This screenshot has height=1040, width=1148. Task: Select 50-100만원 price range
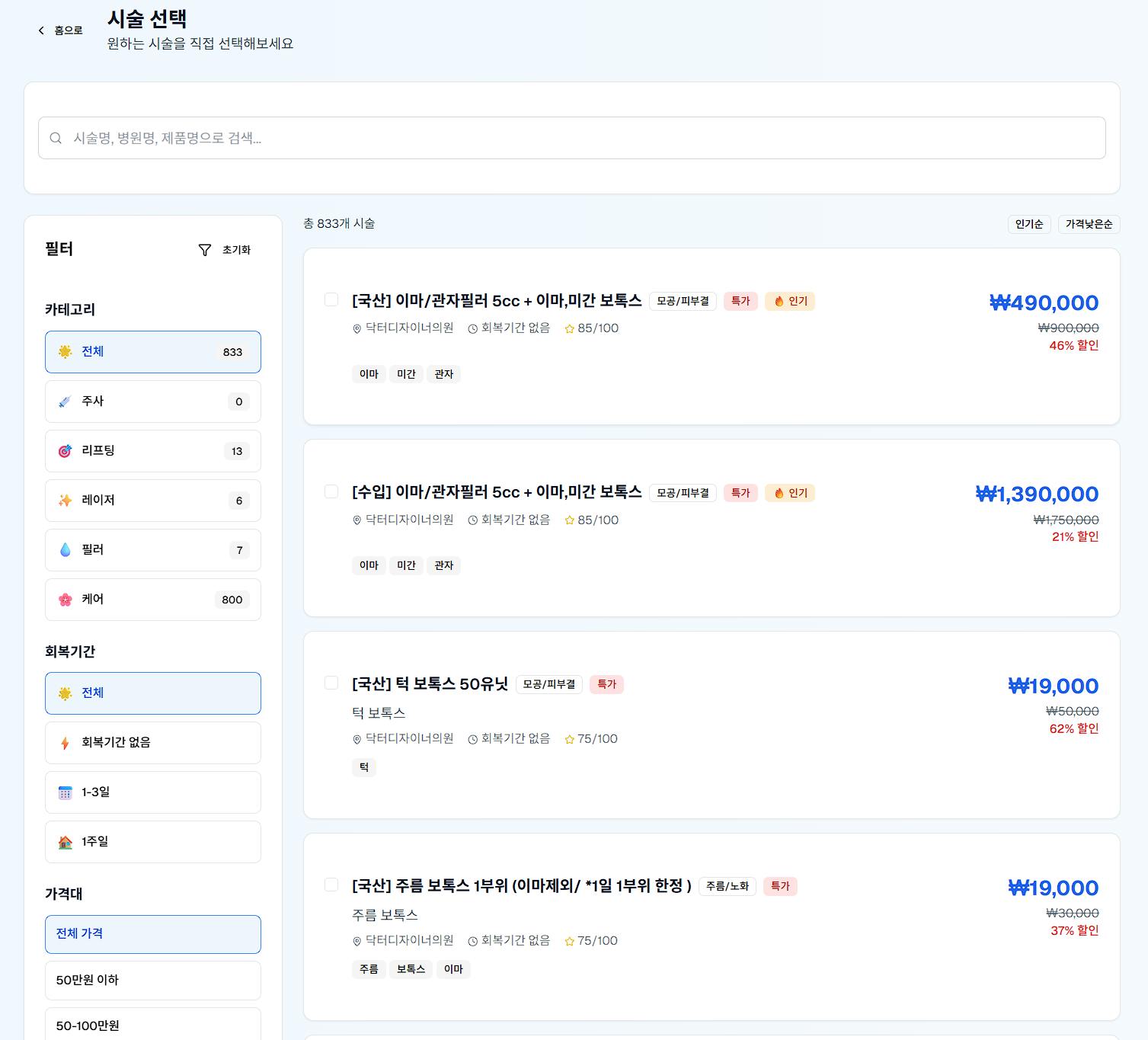[153, 1024]
